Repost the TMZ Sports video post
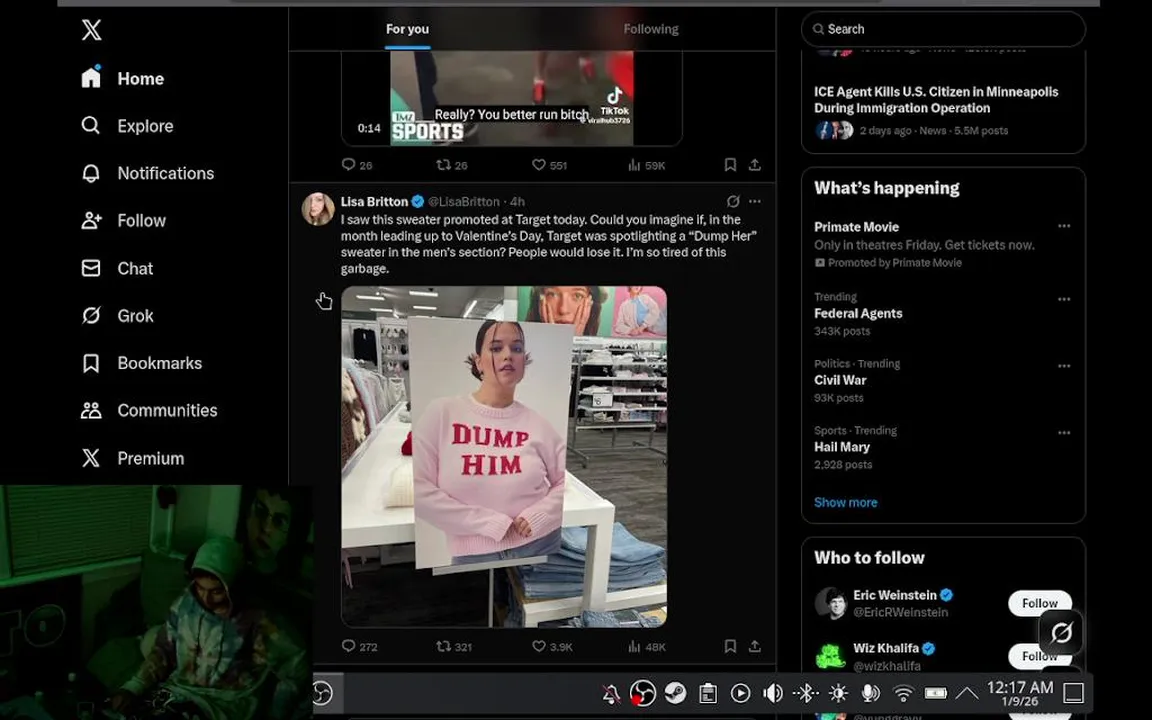The width and height of the screenshot is (1152, 720). tap(452, 165)
